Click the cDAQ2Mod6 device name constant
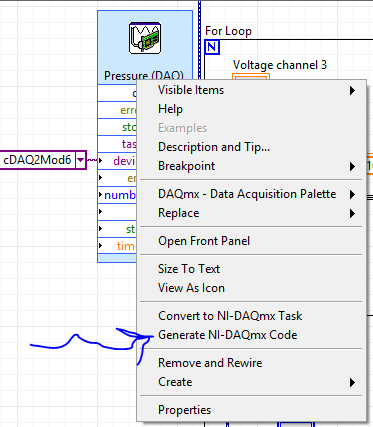The height and width of the screenshot is (427, 373). click(x=37, y=160)
